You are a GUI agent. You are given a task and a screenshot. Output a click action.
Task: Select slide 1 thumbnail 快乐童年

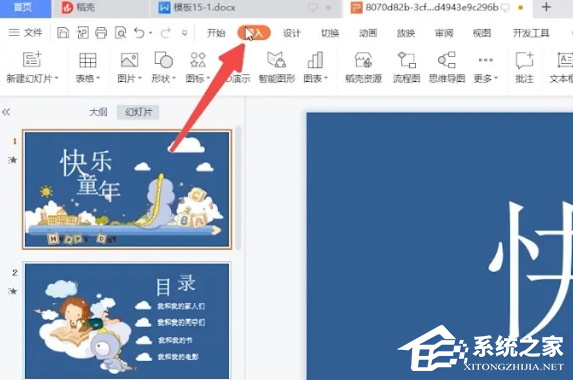127,189
